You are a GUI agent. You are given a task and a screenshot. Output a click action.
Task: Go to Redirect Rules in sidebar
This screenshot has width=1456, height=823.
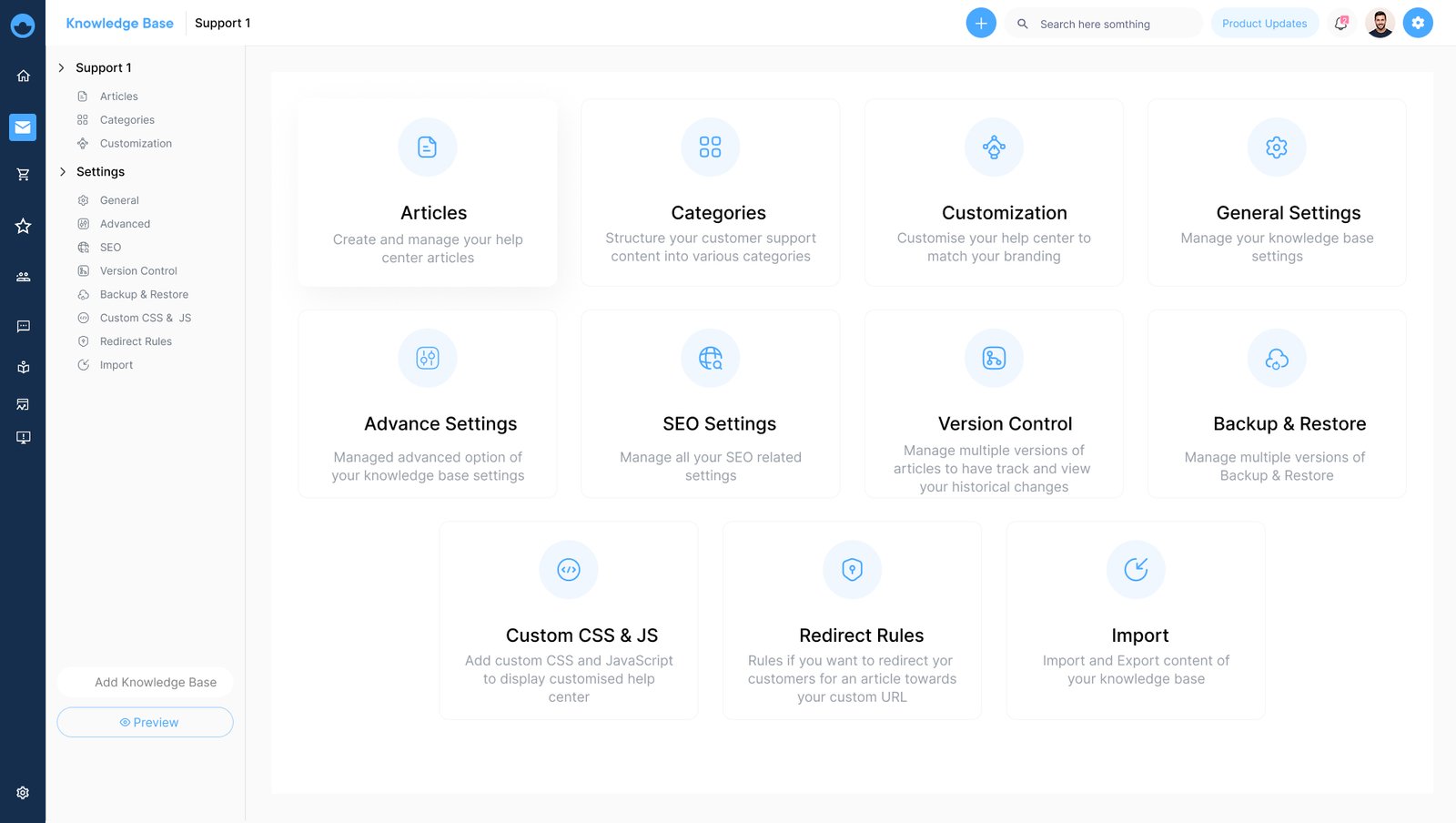(x=136, y=341)
